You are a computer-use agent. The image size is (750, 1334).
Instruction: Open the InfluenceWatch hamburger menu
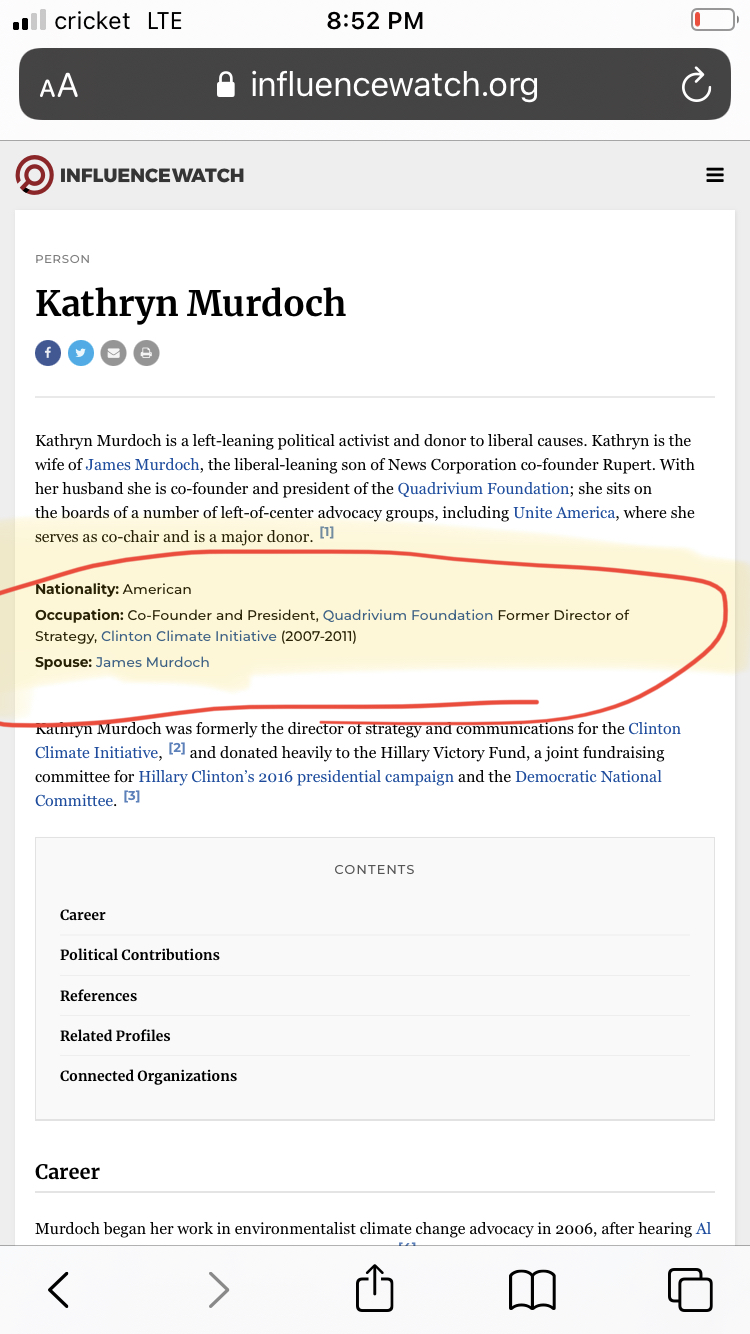[x=715, y=175]
